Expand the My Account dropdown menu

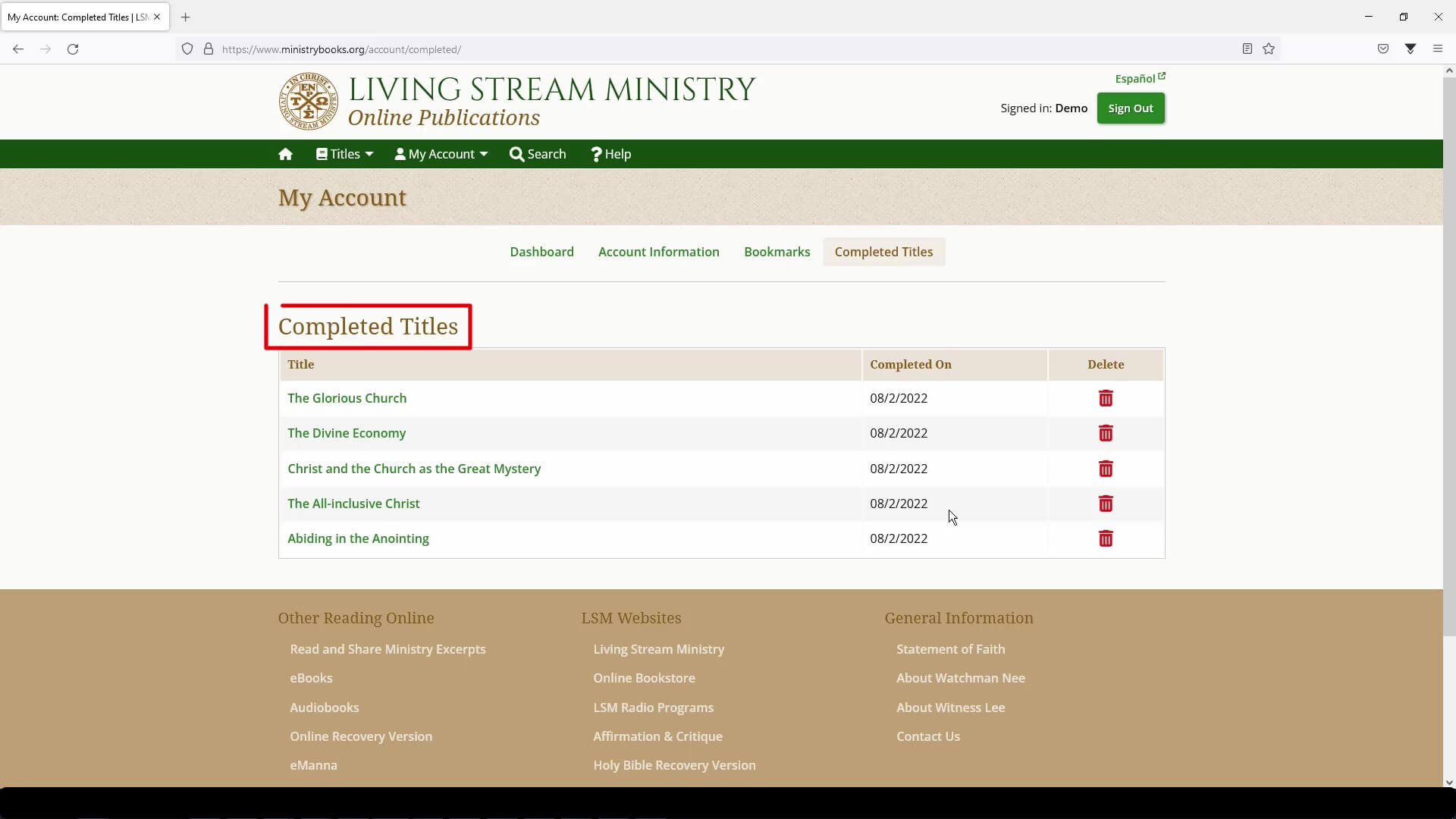[x=441, y=154]
